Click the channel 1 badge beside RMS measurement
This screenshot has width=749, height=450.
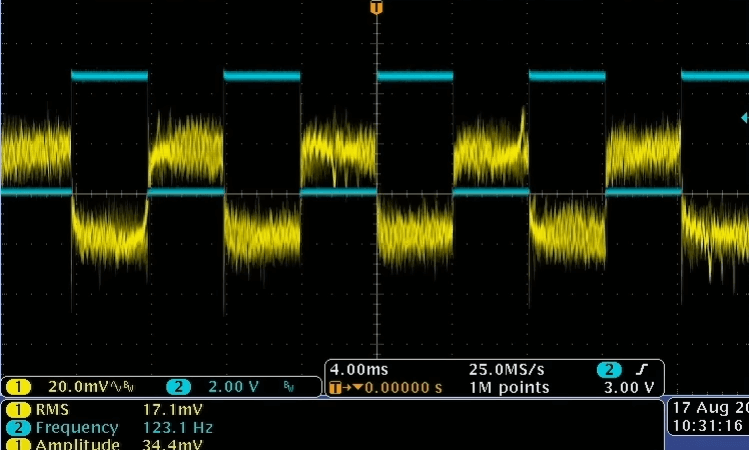pos(17,409)
